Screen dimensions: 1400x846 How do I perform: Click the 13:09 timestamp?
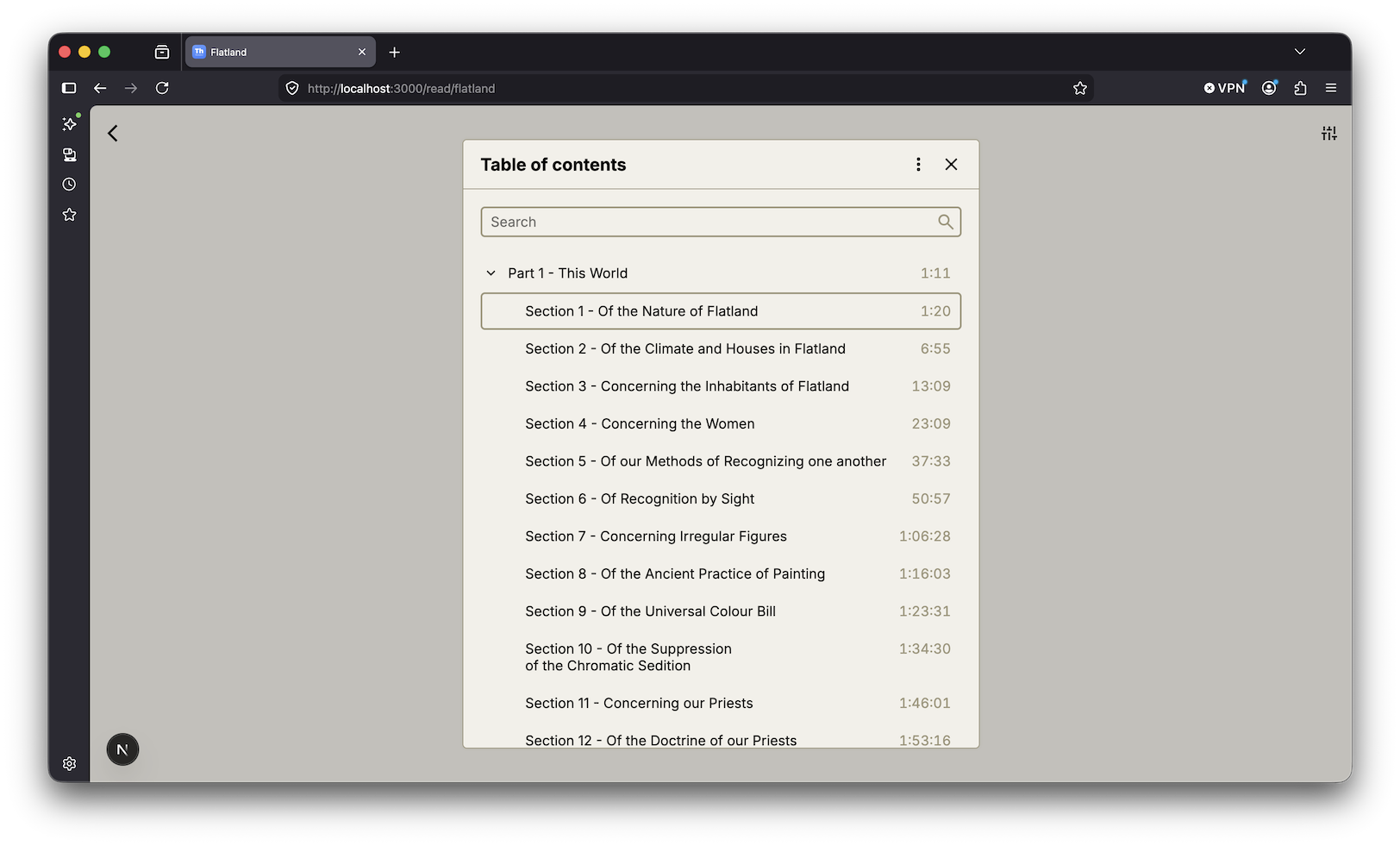[931, 386]
